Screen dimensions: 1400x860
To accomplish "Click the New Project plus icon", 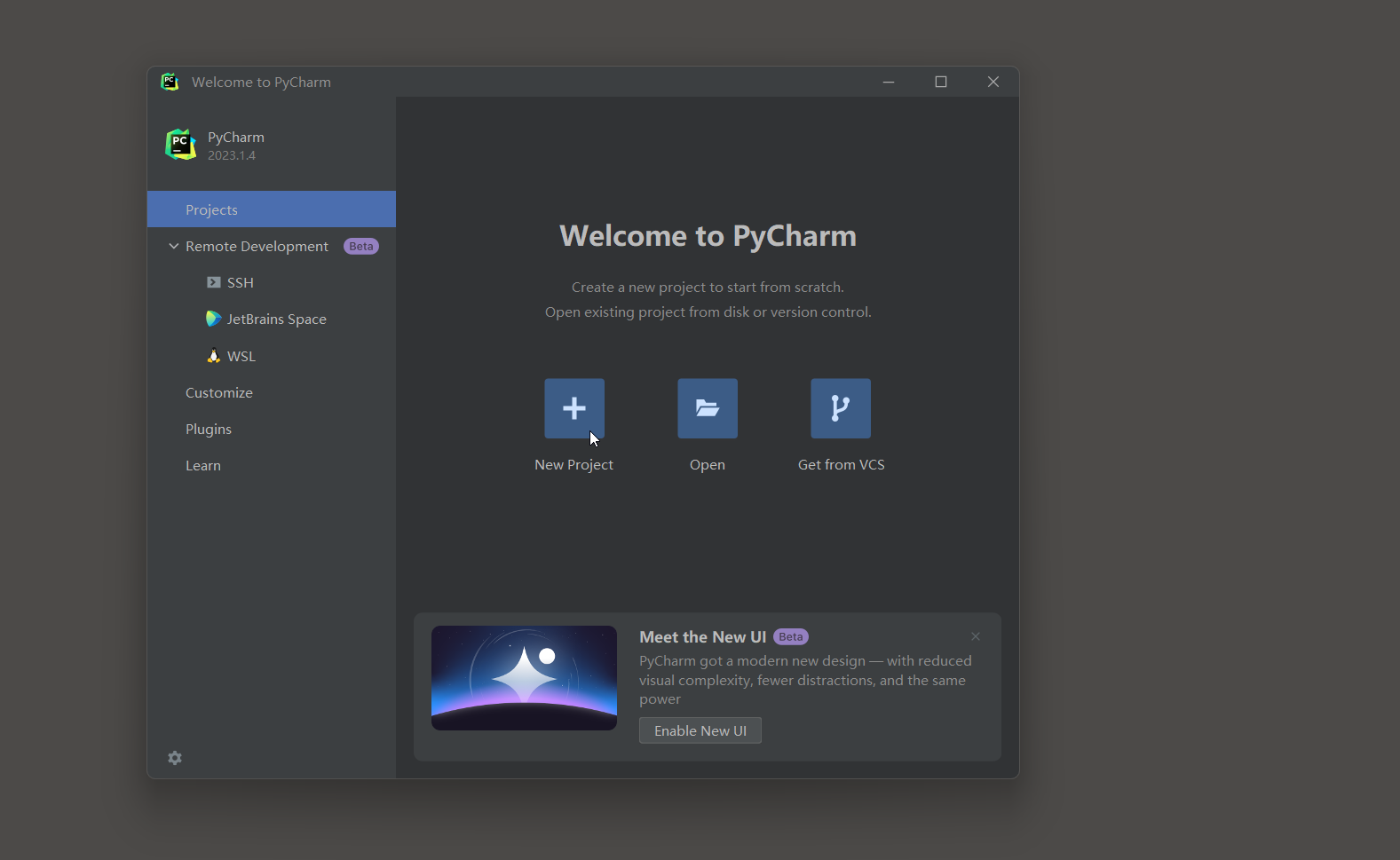I will (574, 408).
